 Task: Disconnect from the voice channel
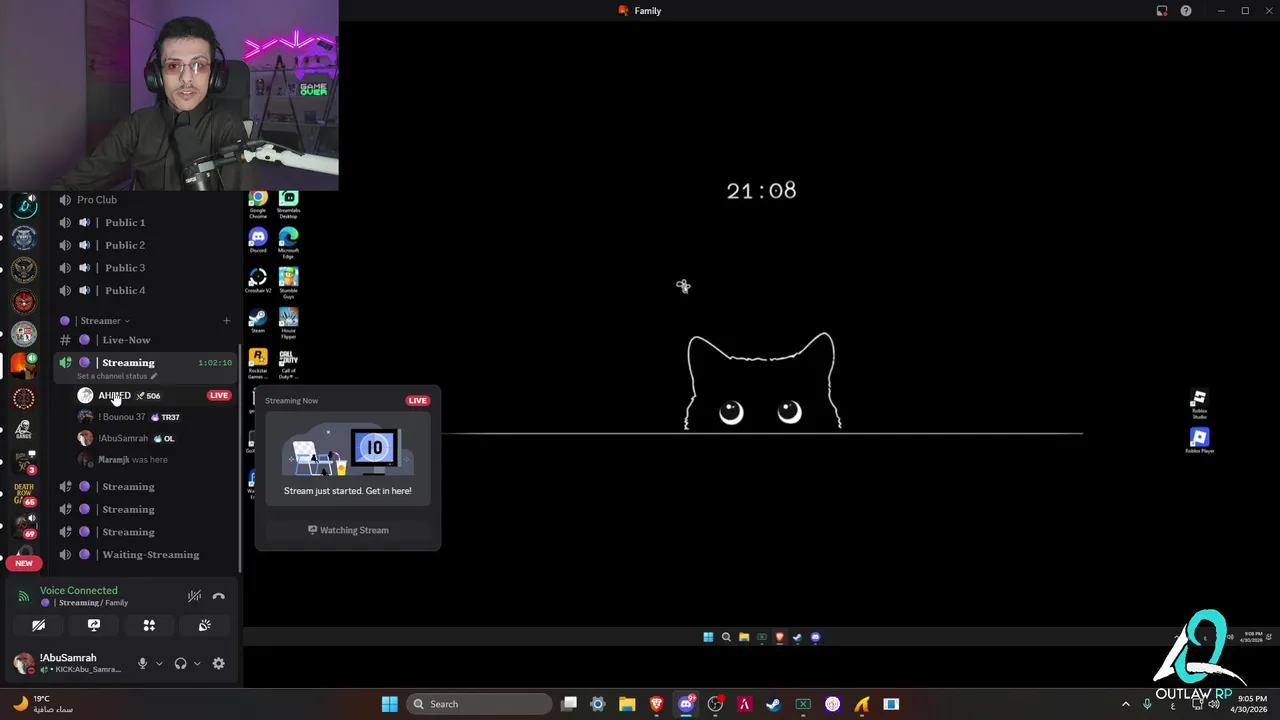point(218,596)
